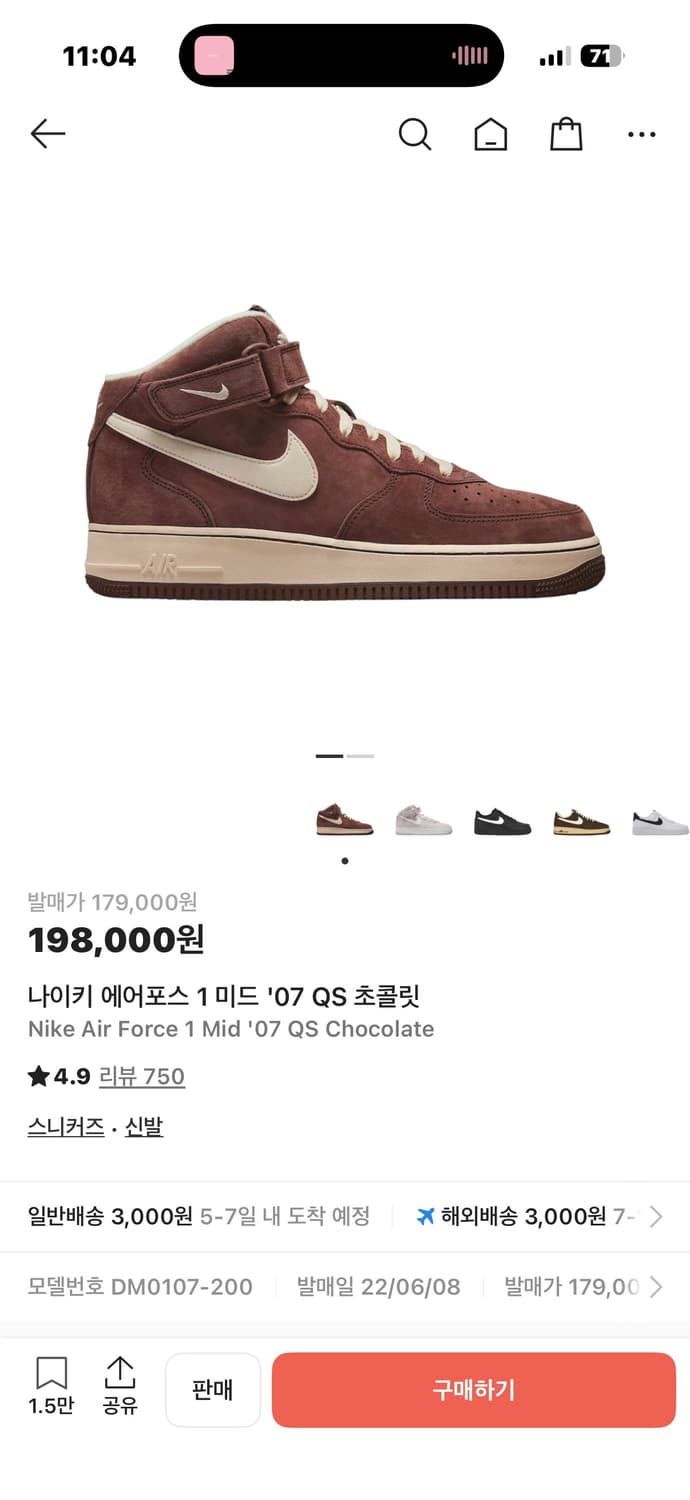
Task: Bookmark this product (1.5만)
Action: (51, 1386)
